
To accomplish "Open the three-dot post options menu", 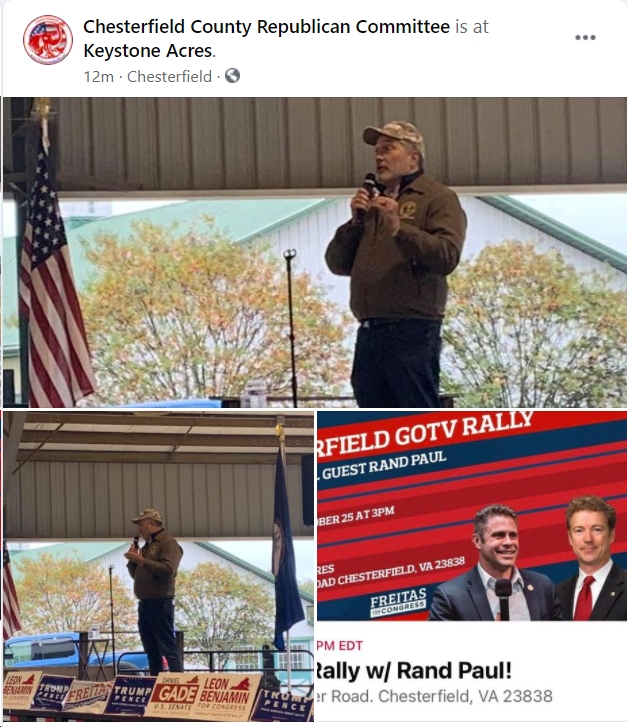I will pos(585,38).
